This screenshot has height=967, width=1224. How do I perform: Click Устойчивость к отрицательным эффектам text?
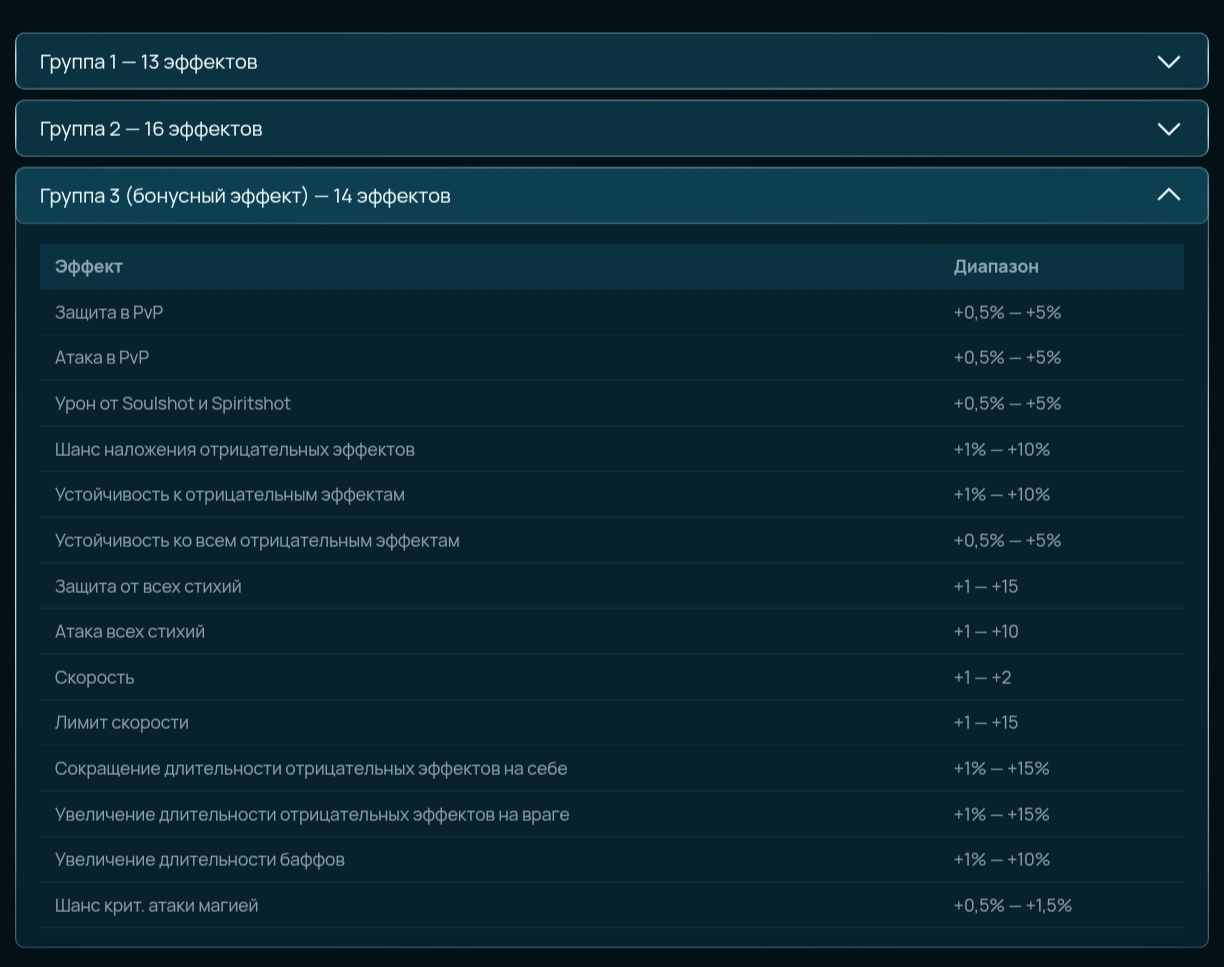click(x=230, y=494)
